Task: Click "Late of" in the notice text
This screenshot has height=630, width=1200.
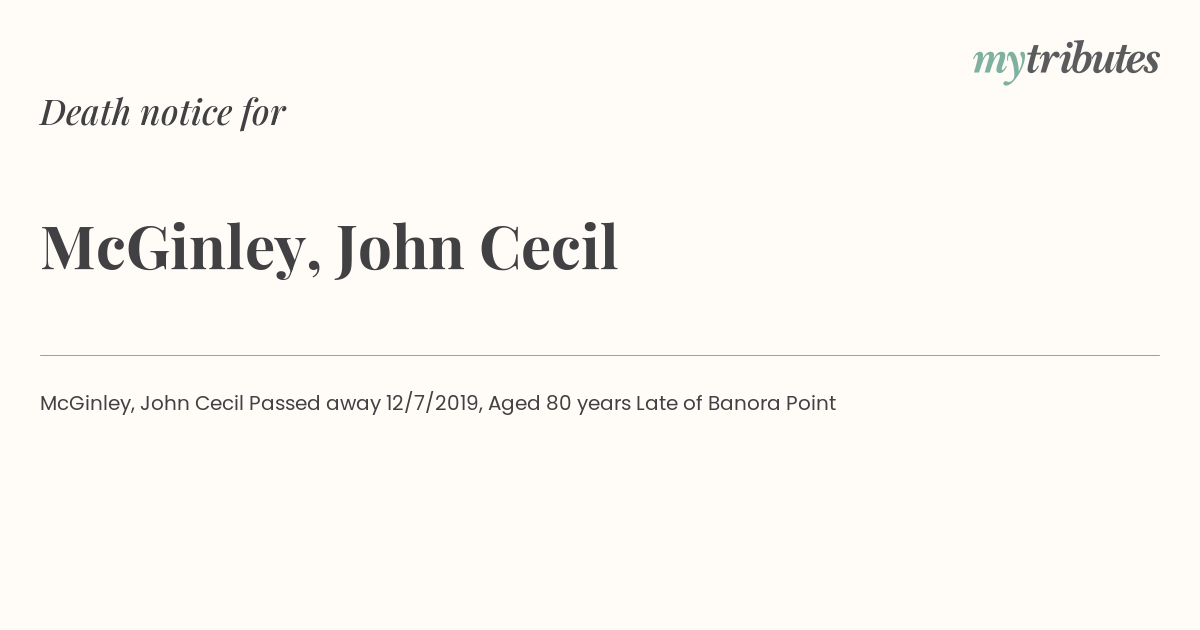Action: pos(669,404)
